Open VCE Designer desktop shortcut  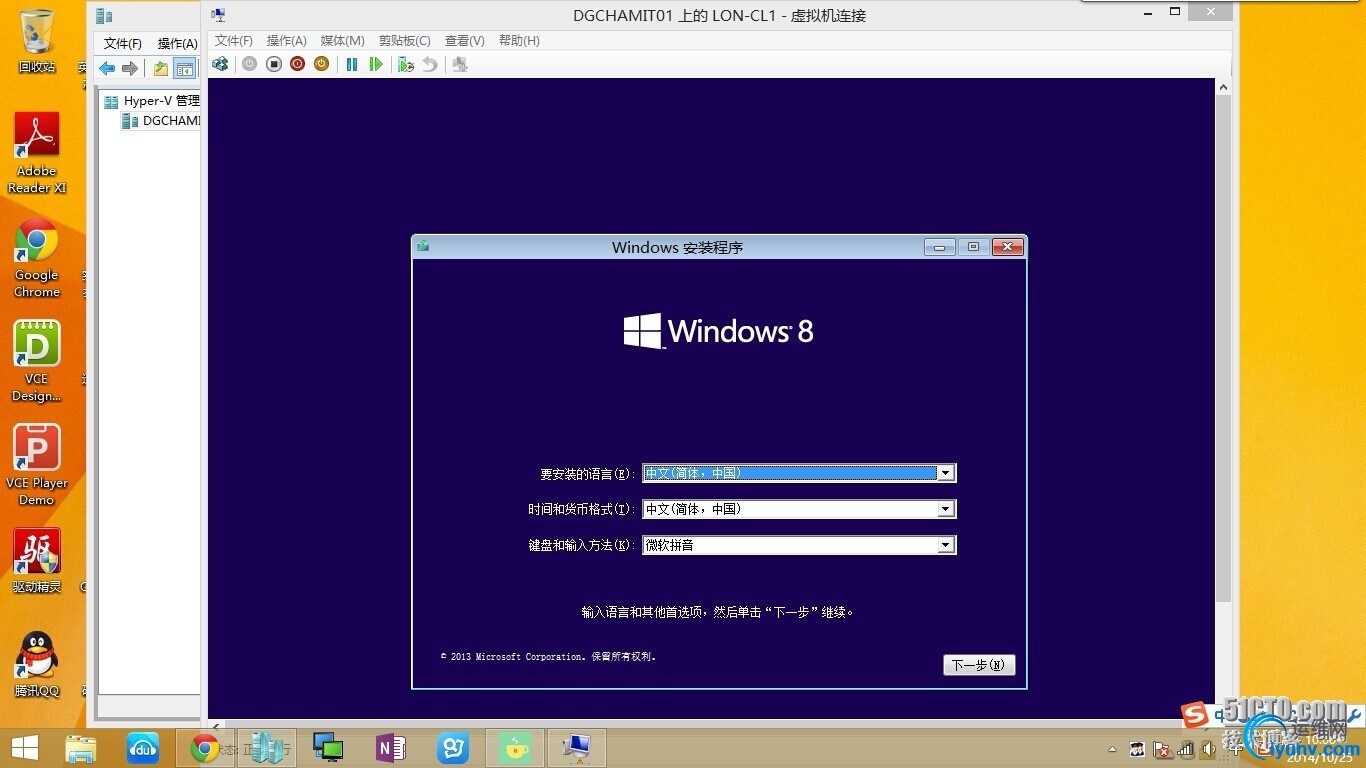(x=37, y=362)
